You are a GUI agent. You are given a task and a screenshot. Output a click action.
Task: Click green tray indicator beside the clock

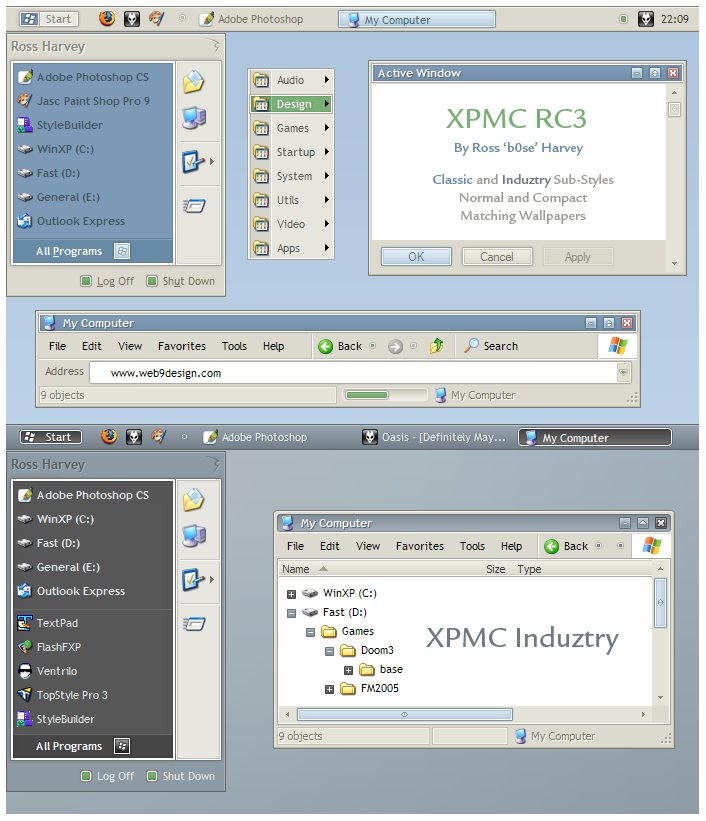click(x=623, y=19)
